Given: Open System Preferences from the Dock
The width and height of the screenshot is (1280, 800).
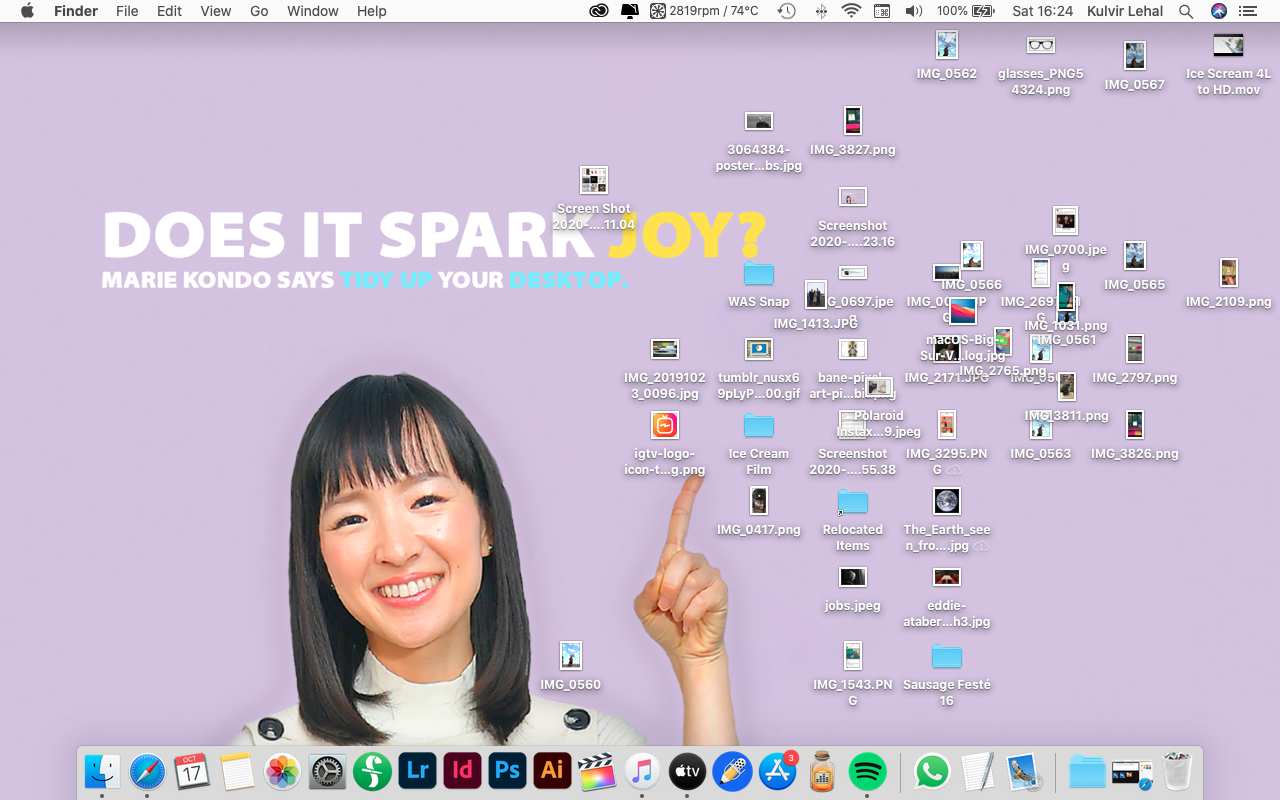Looking at the screenshot, I should [327, 771].
